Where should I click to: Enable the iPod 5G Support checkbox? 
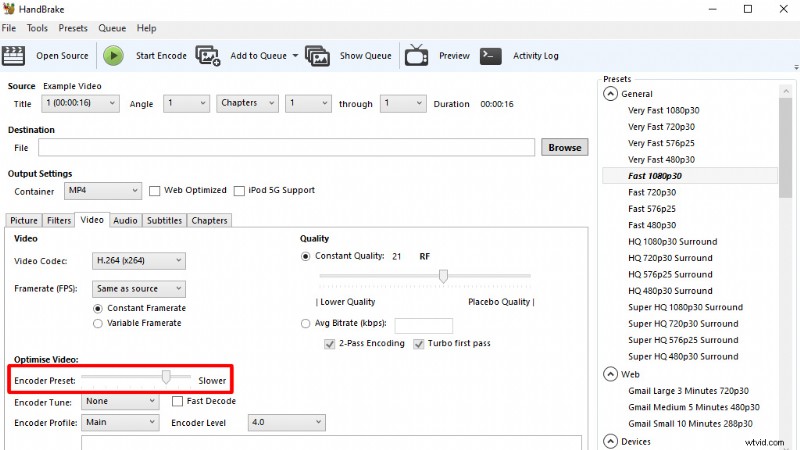tap(239, 191)
